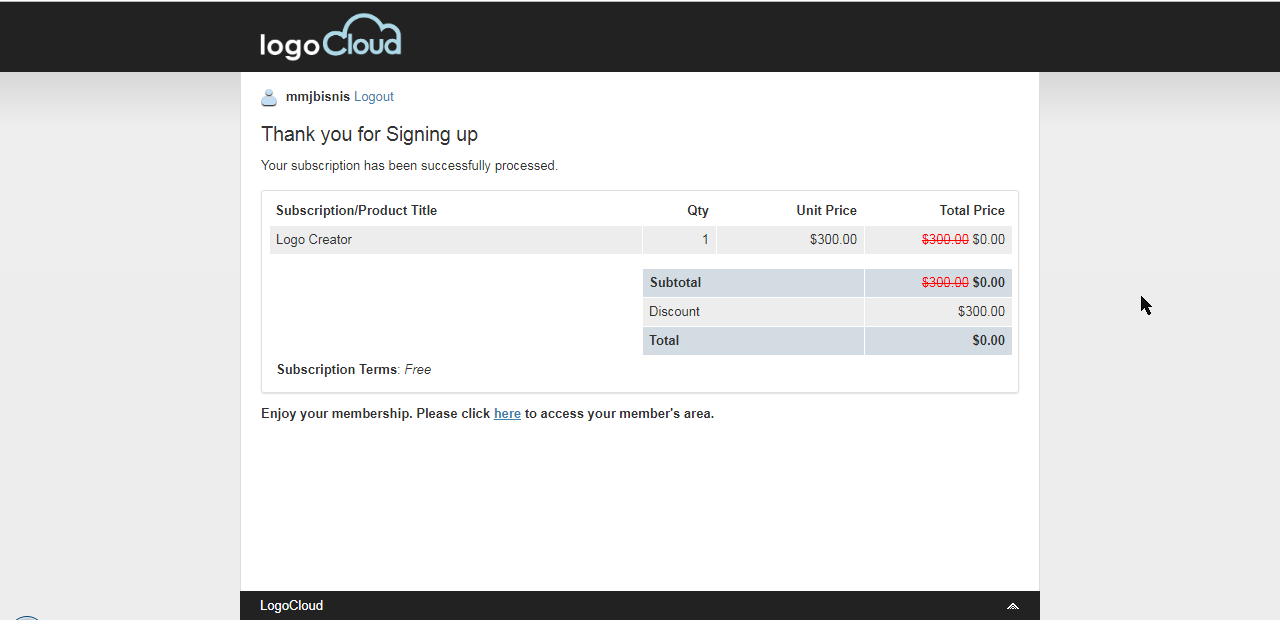Click the mmjbisnis username
The image size is (1280, 620).
(x=318, y=97)
